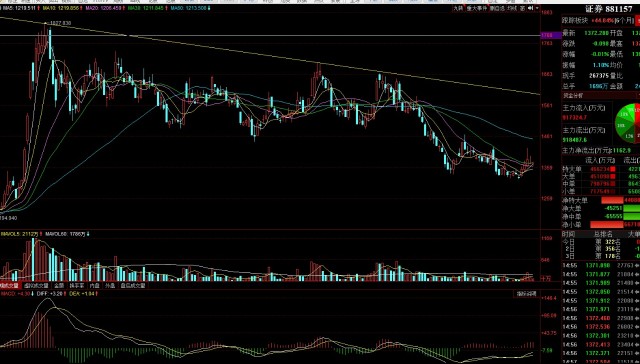The width and height of the screenshot is (640, 364).
Task: Open the 内盘 indicator tab
Action: point(95,286)
